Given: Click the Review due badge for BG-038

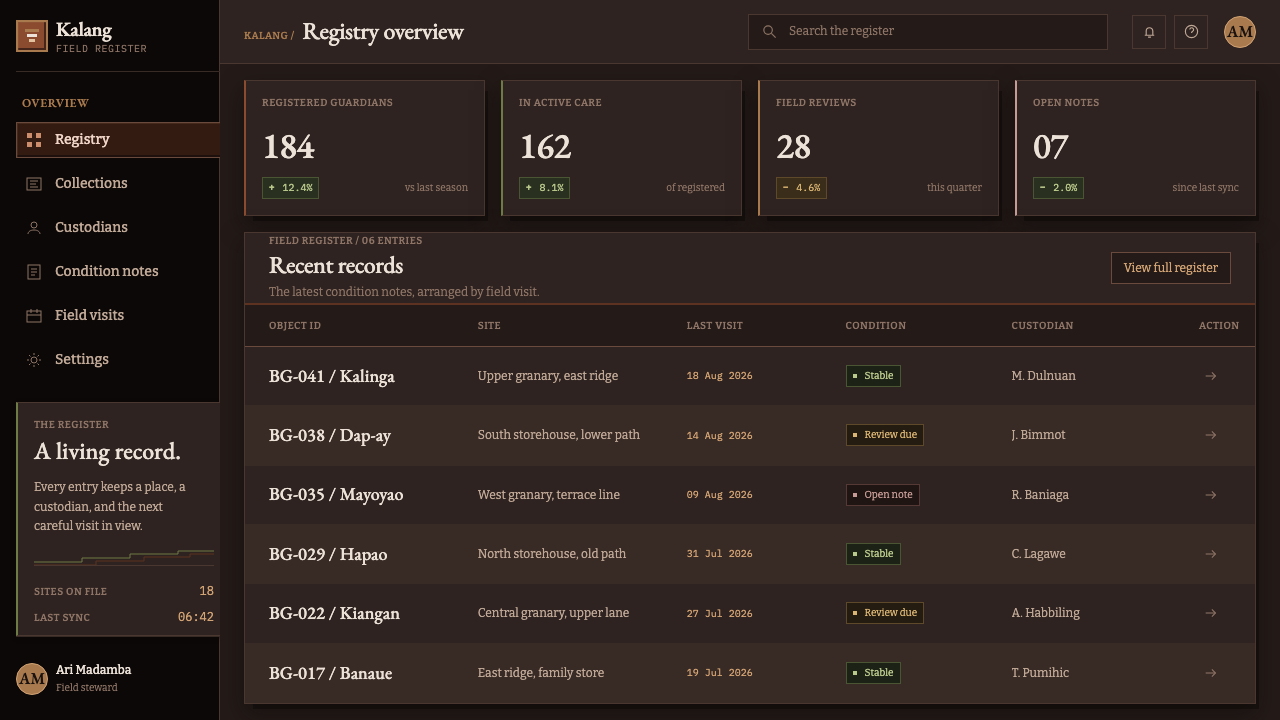Looking at the screenshot, I should [x=885, y=435].
